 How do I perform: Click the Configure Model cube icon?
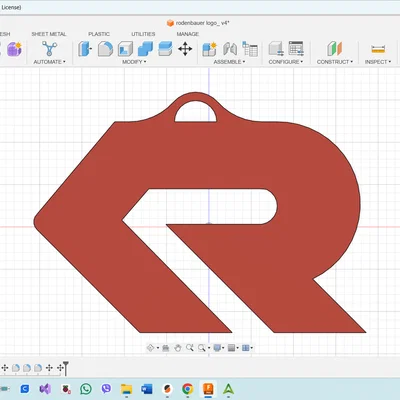(276, 49)
